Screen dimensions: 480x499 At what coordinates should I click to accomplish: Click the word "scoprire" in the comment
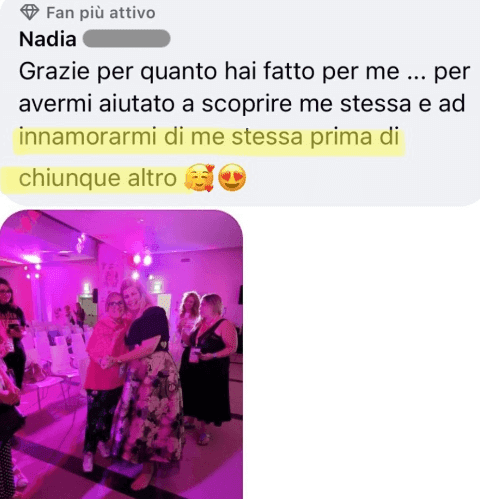click(247, 104)
